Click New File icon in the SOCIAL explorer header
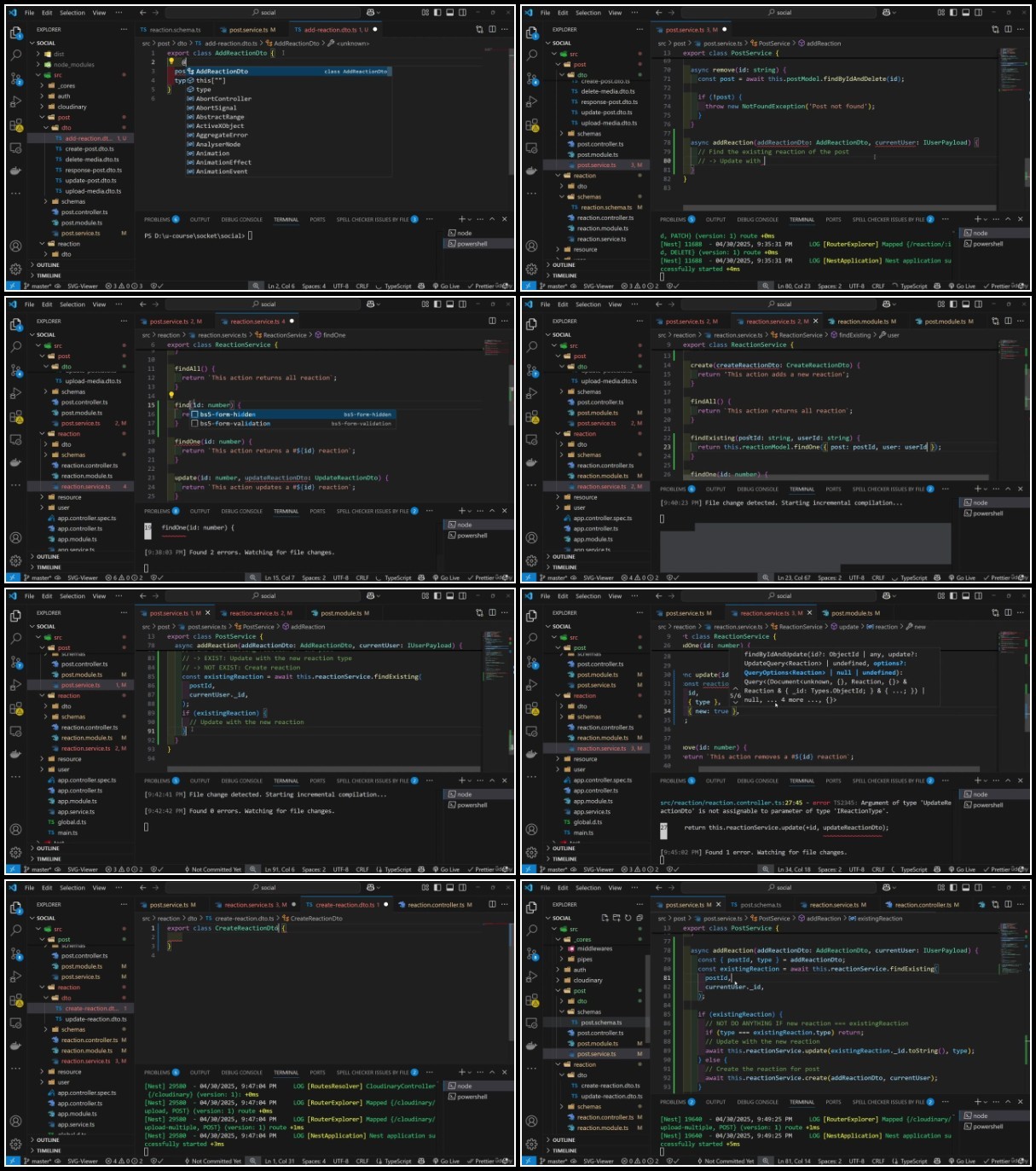 coord(605,918)
